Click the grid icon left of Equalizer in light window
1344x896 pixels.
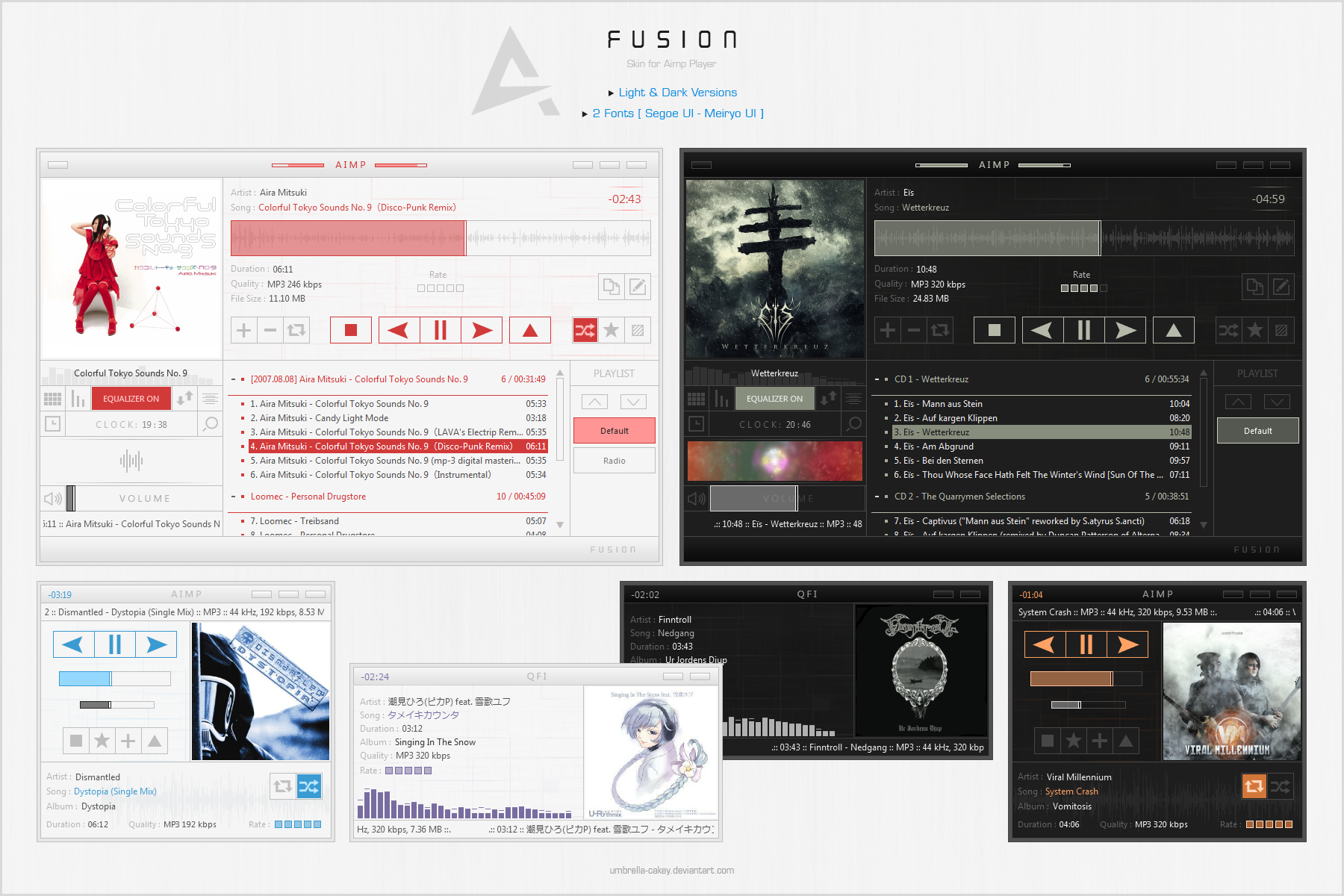(52, 399)
